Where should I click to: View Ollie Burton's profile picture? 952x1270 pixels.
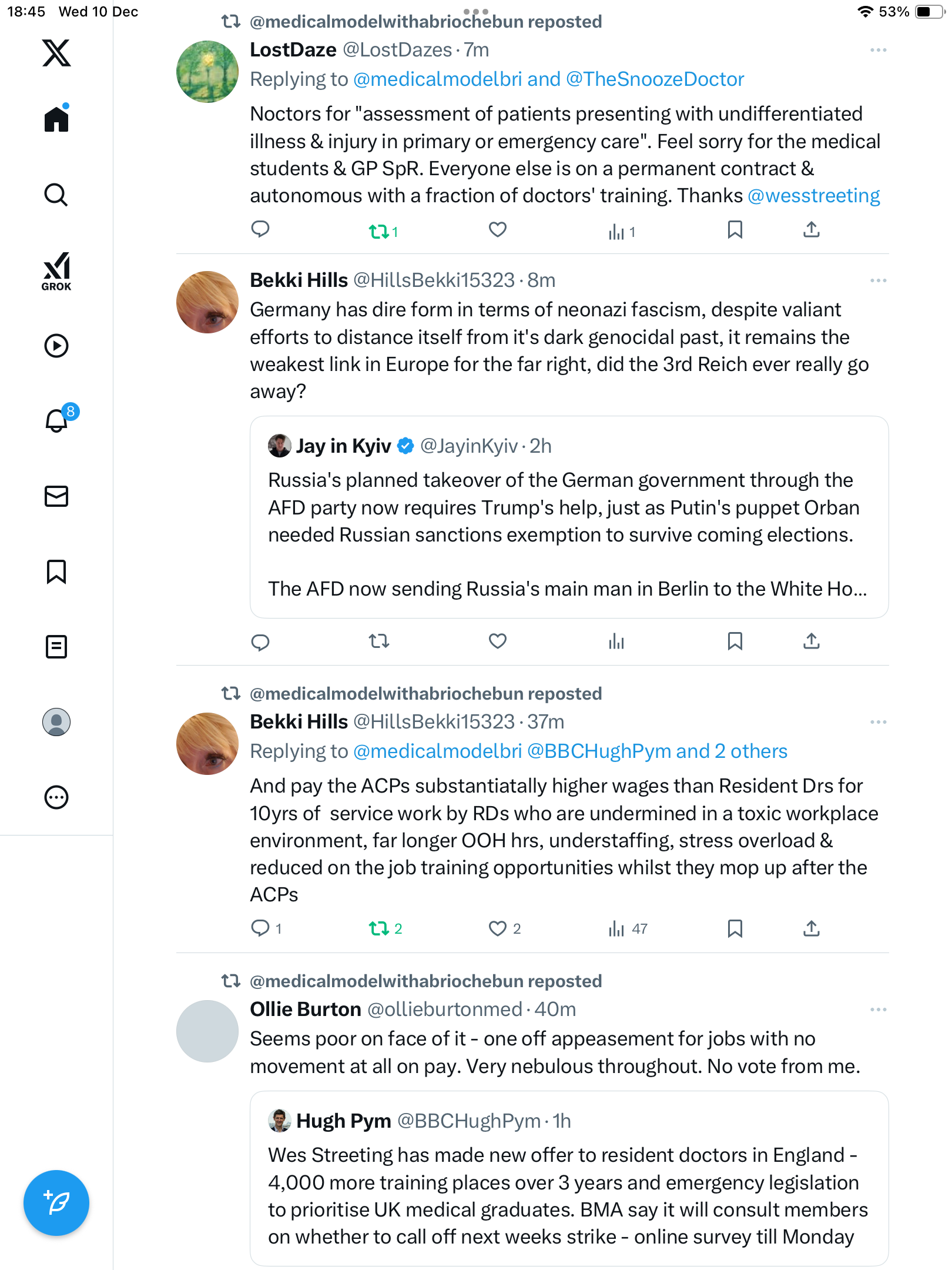[x=207, y=1031]
